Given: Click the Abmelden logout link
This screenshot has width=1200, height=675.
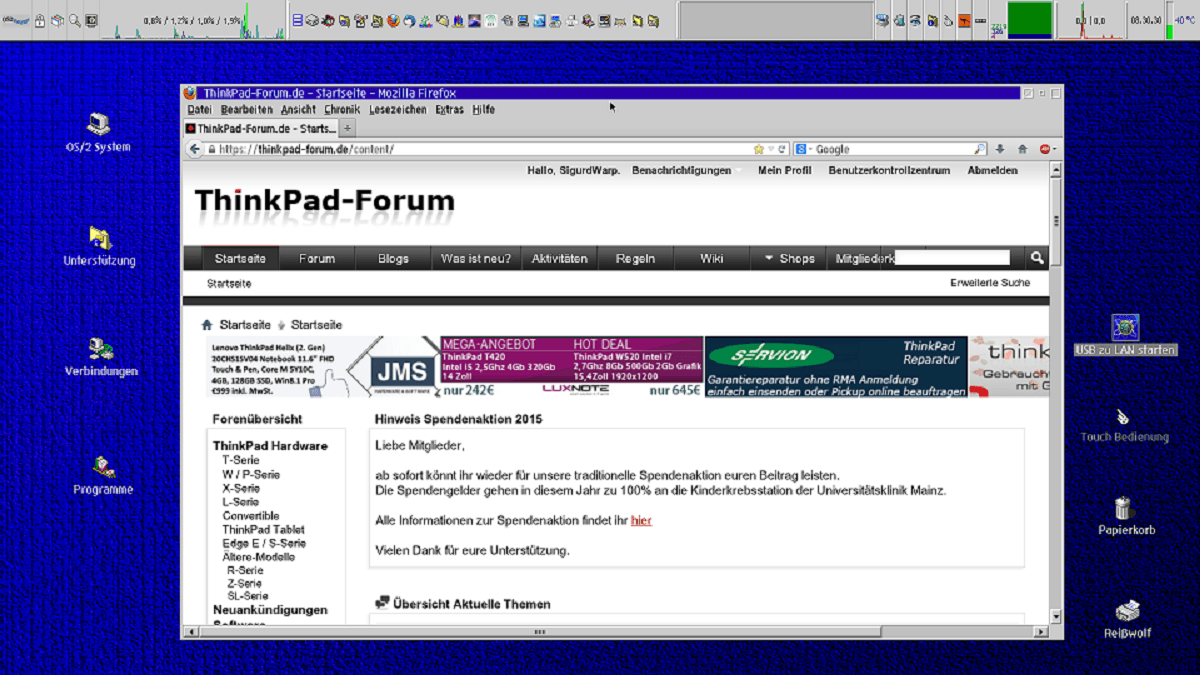Looking at the screenshot, I should pos(992,171).
